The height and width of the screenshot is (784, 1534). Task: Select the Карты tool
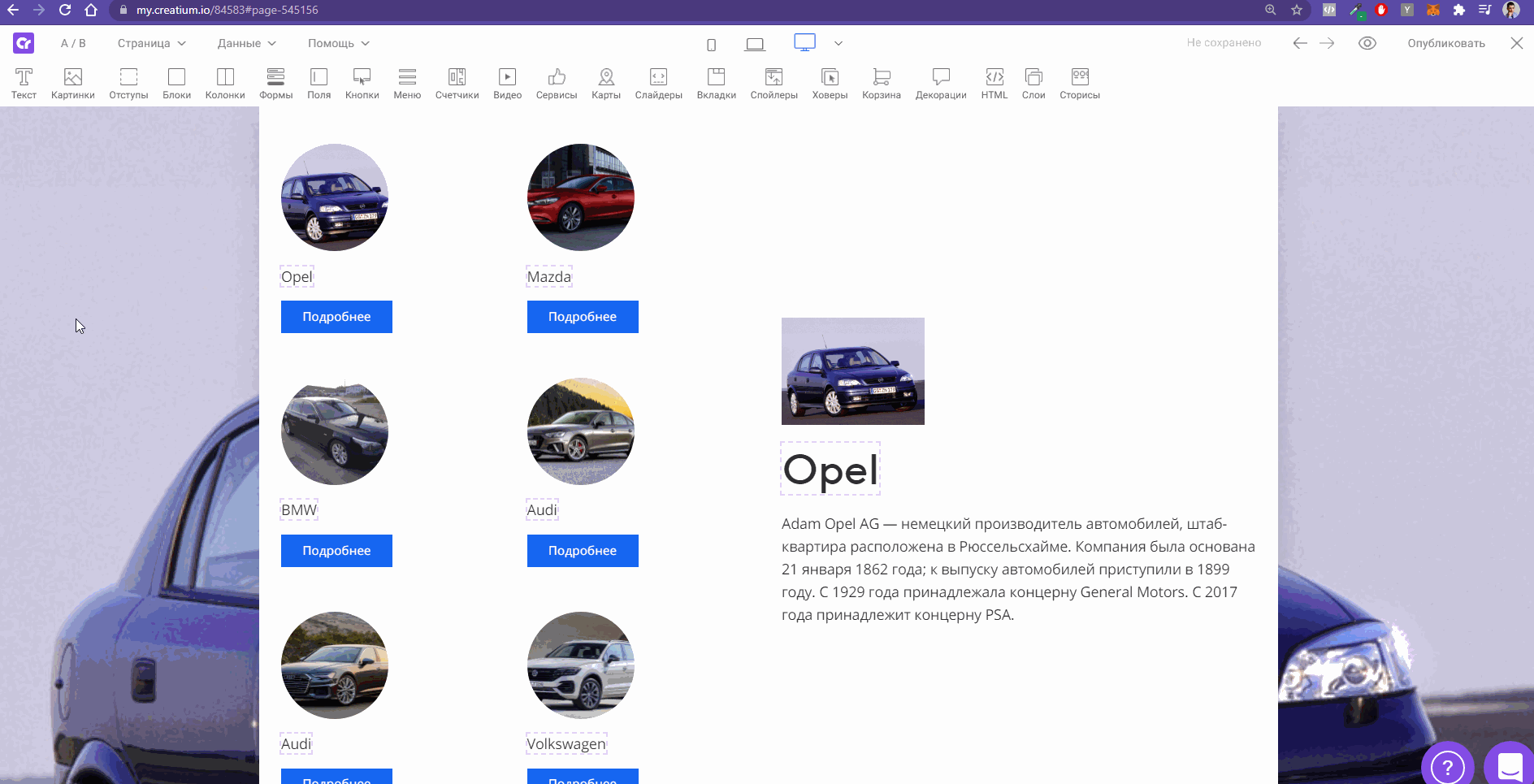[x=606, y=84]
